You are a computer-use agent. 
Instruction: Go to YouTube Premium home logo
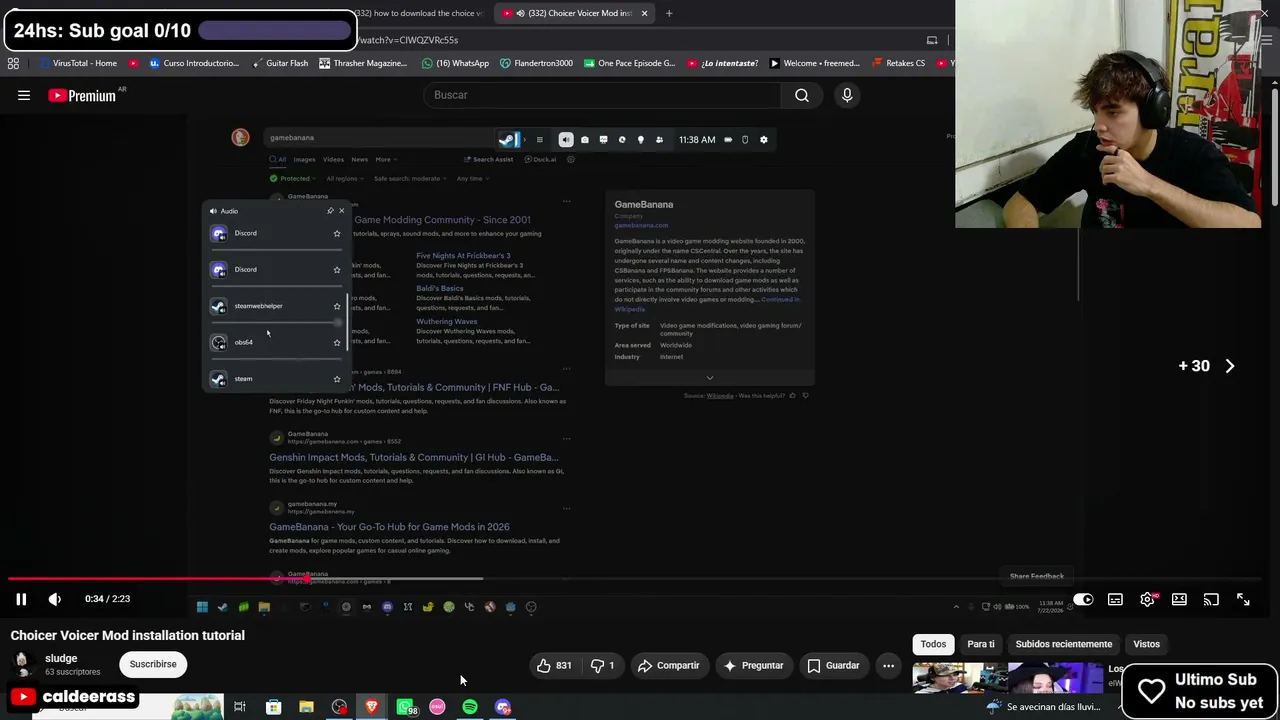(82, 95)
